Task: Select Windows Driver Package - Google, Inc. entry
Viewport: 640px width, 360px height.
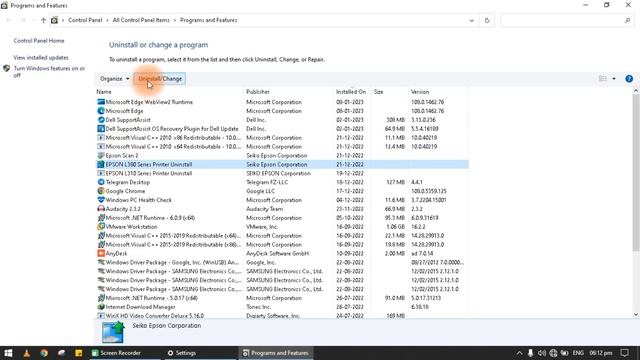Action: [282, 262]
